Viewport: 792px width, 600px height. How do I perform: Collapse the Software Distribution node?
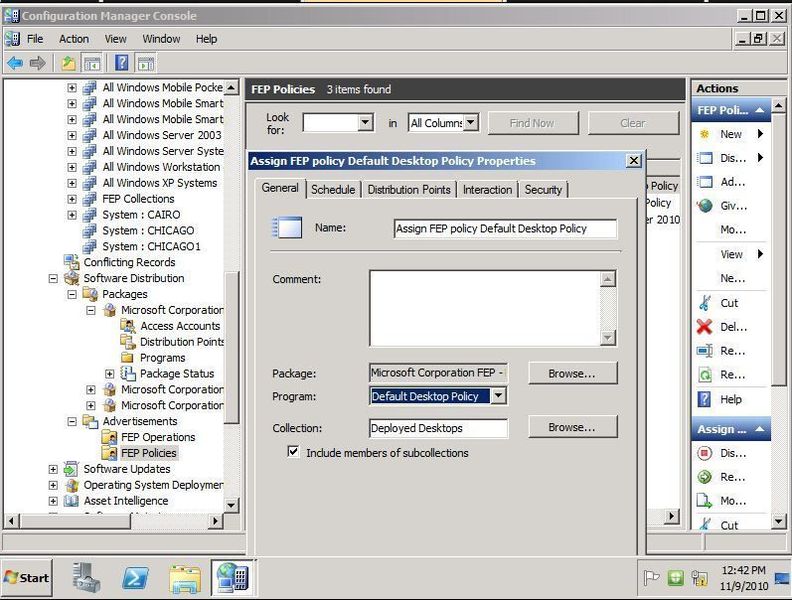[x=53, y=278]
